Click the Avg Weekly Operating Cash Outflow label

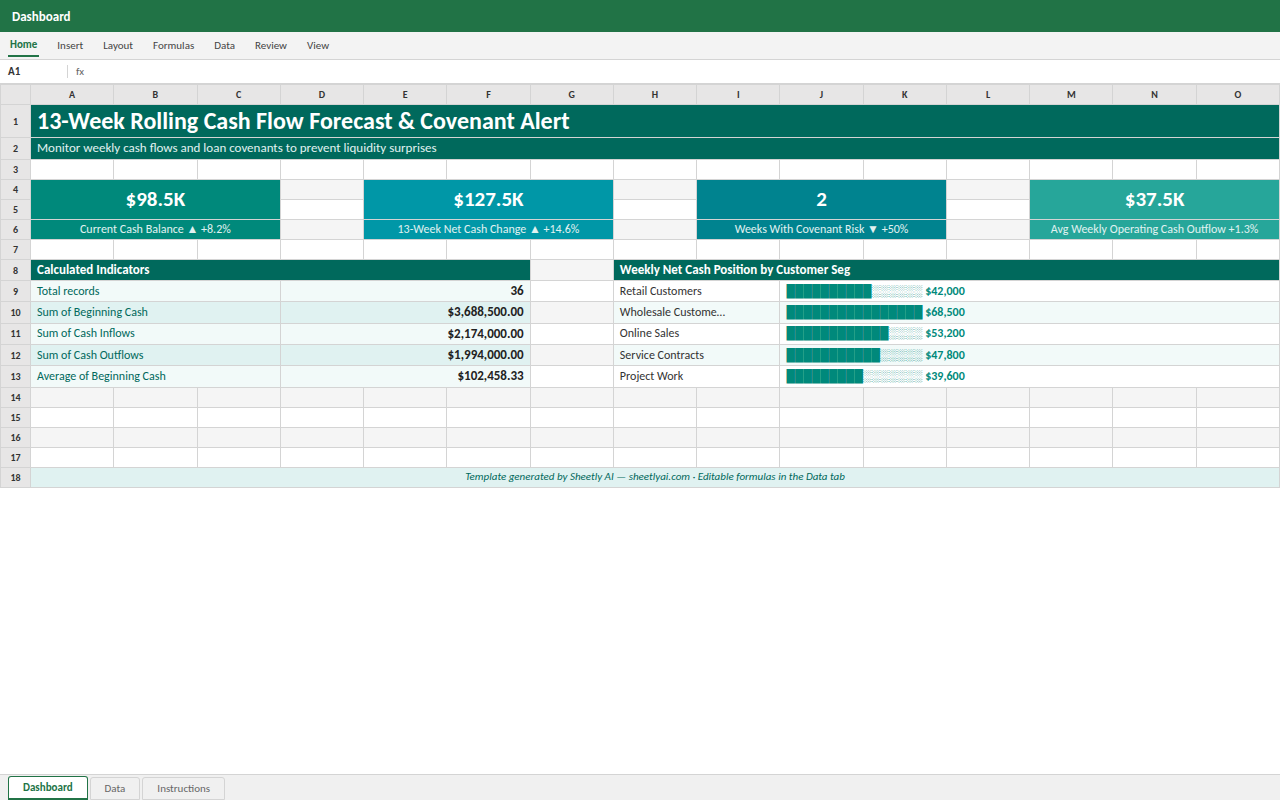click(x=1155, y=230)
